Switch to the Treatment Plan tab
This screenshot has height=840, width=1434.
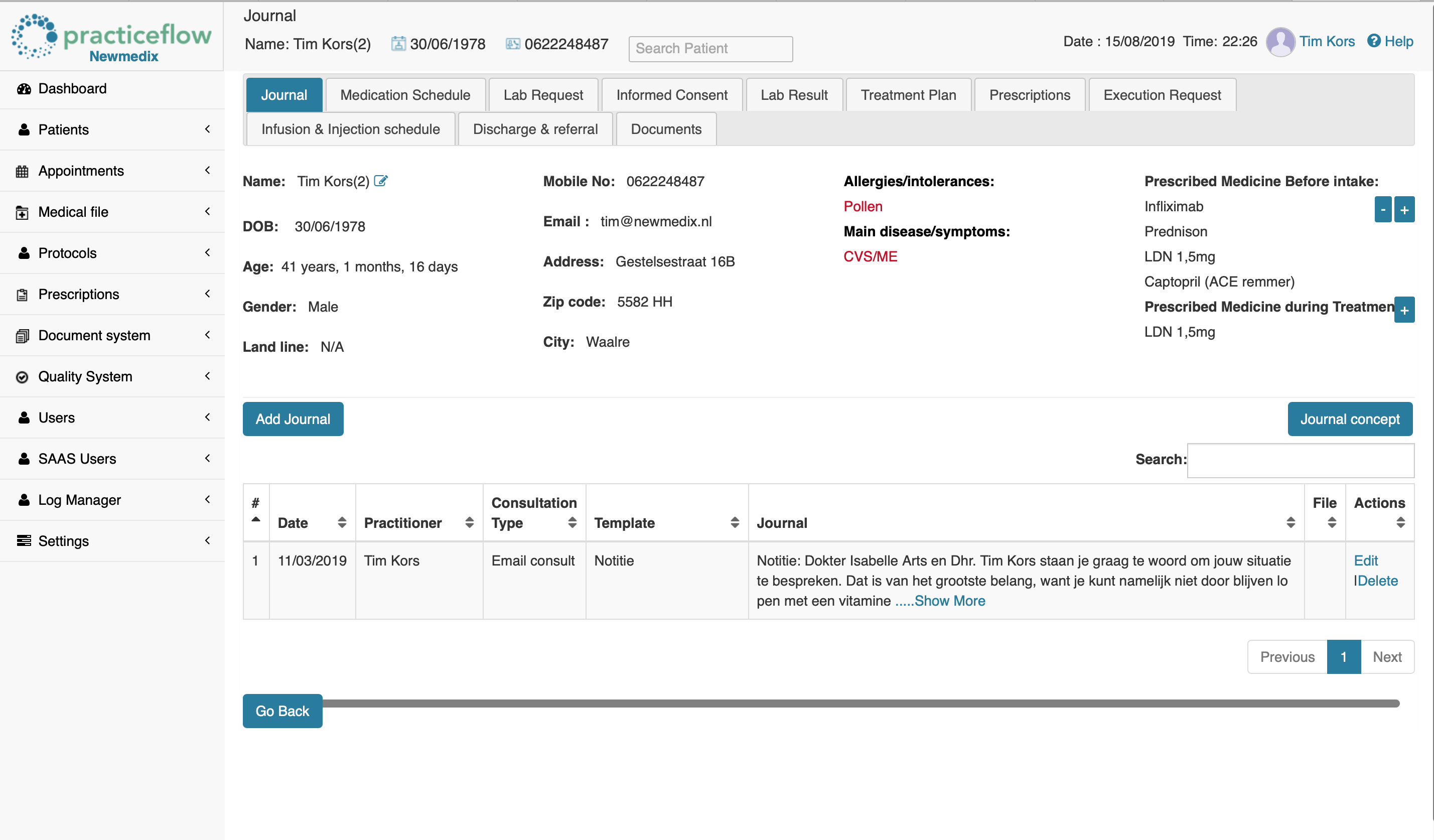908,95
